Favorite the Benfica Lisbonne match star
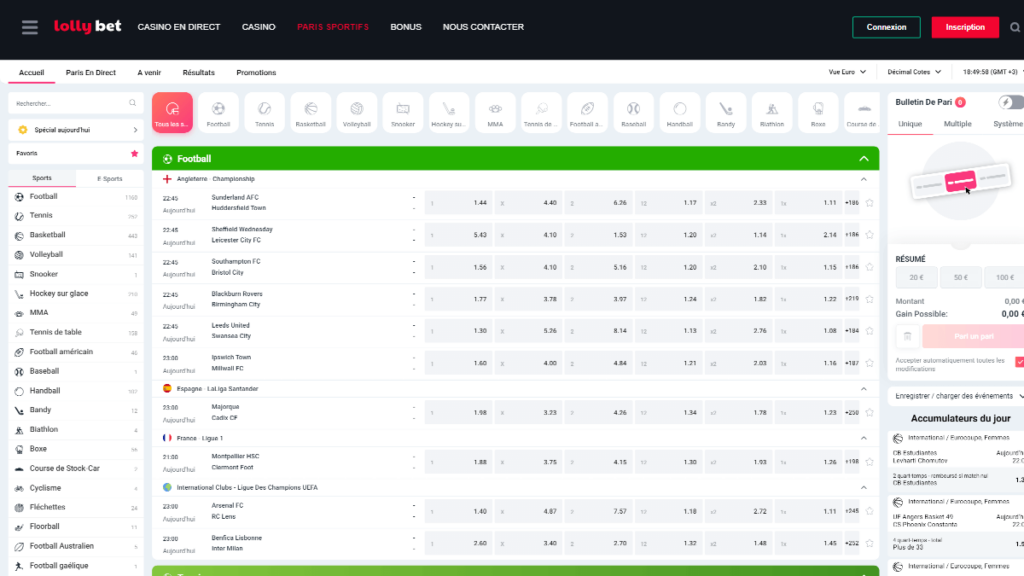Screen dimensions: 1024x576 (869, 543)
